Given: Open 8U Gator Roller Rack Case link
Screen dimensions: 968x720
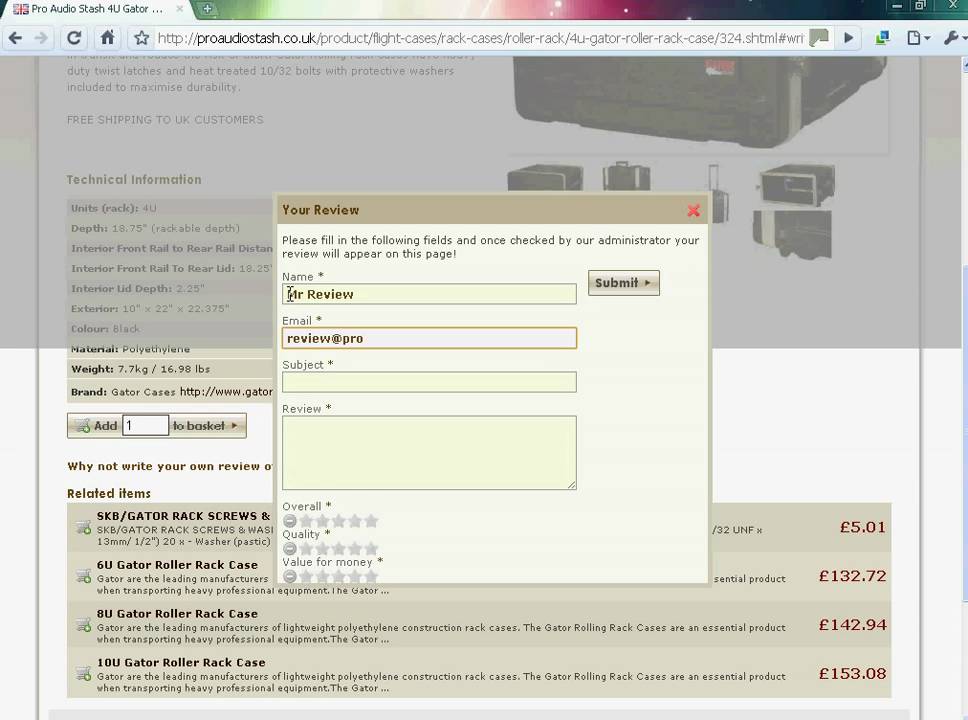Looking at the screenshot, I should [x=177, y=614].
